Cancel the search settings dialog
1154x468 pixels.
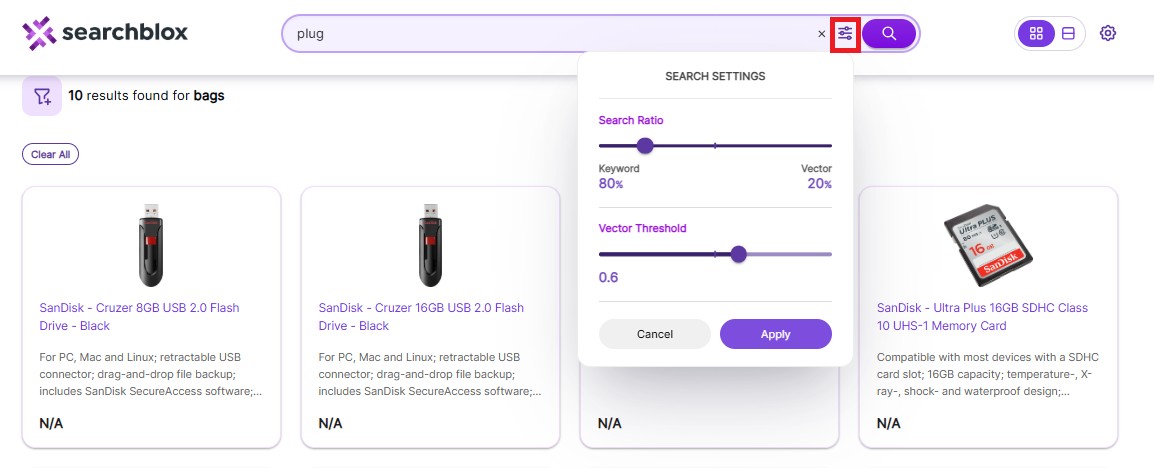(655, 334)
